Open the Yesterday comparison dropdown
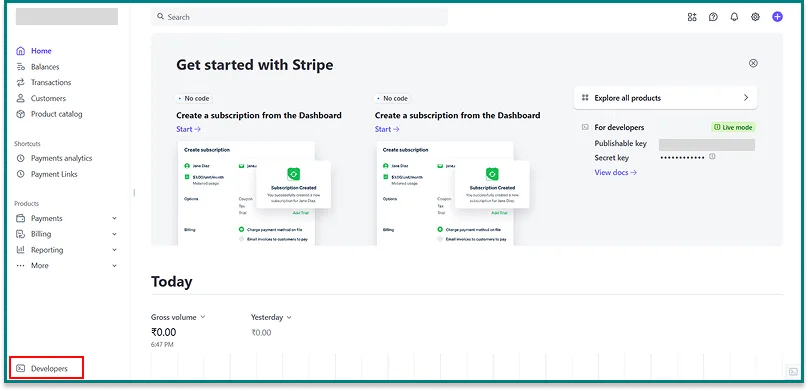The image size is (808, 391). coord(271,317)
